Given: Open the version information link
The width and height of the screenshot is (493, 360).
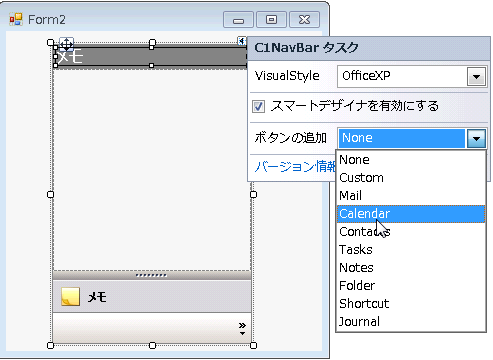Looking at the screenshot, I should (295, 167).
